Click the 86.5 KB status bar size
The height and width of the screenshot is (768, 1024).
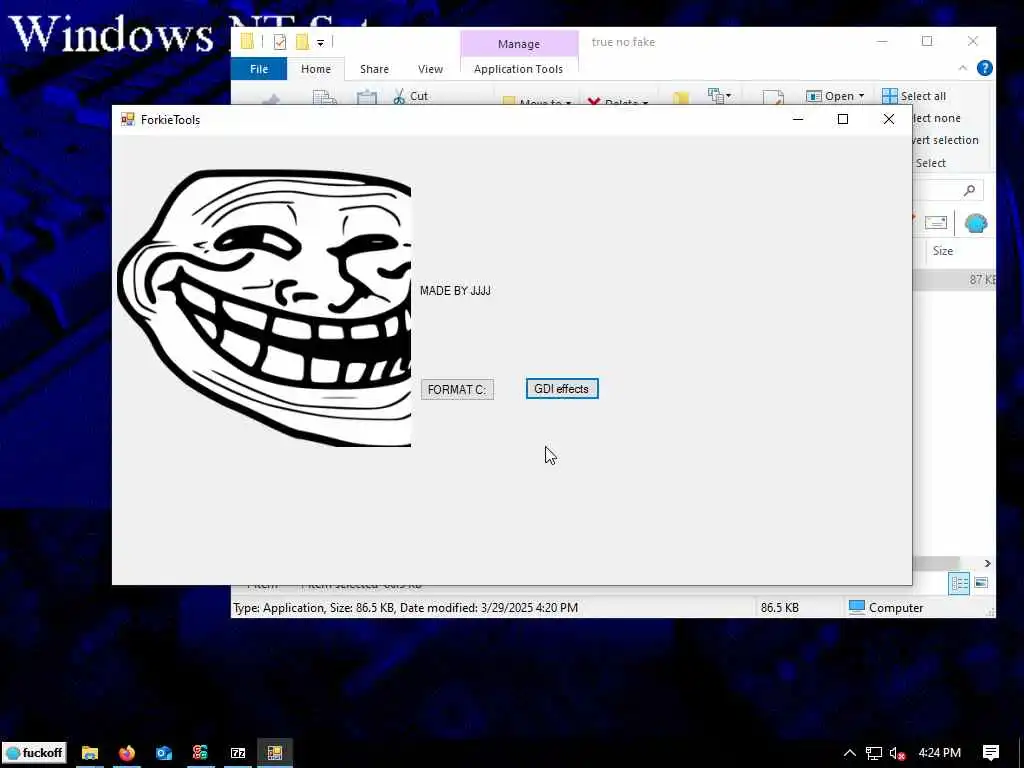(x=780, y=608)
